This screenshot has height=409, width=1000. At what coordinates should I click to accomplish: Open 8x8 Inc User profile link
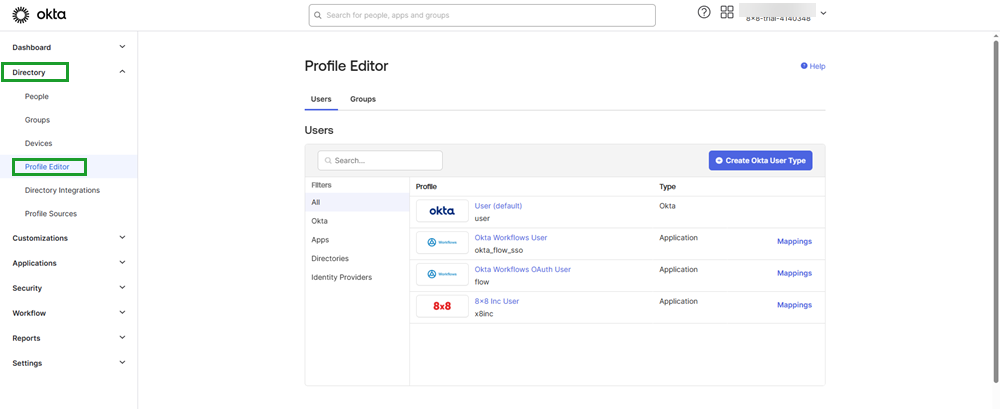click(497, 301)
